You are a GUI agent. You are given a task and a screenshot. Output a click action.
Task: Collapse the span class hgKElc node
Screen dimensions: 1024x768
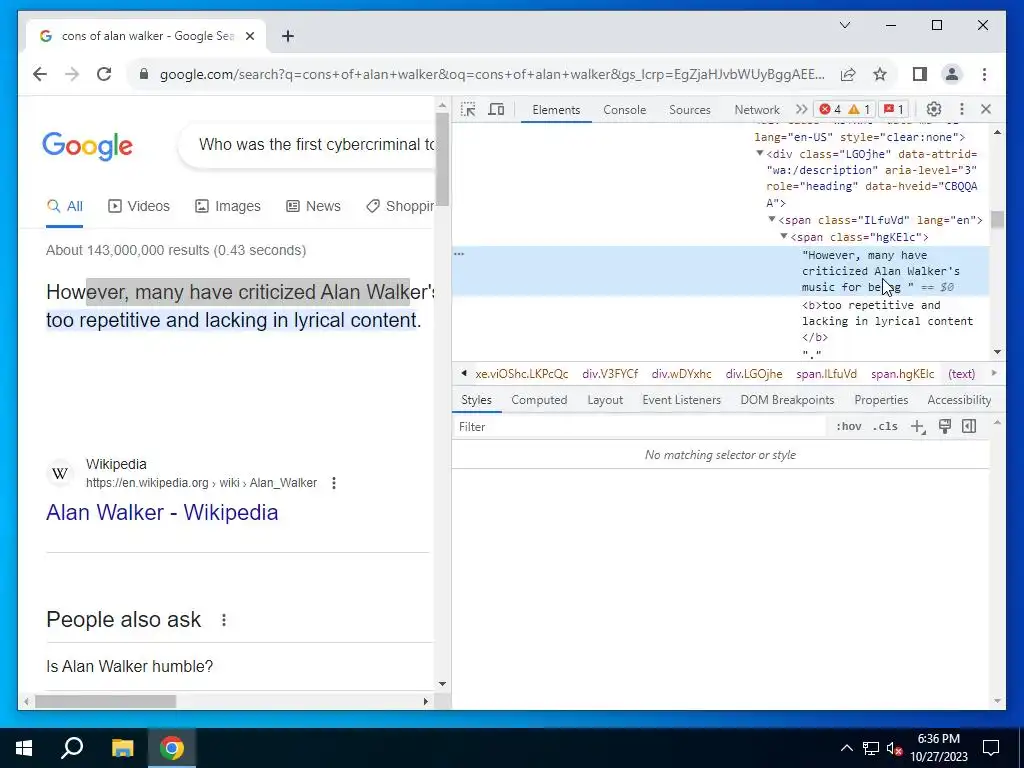pyautogui.click(x=784, y=236)
